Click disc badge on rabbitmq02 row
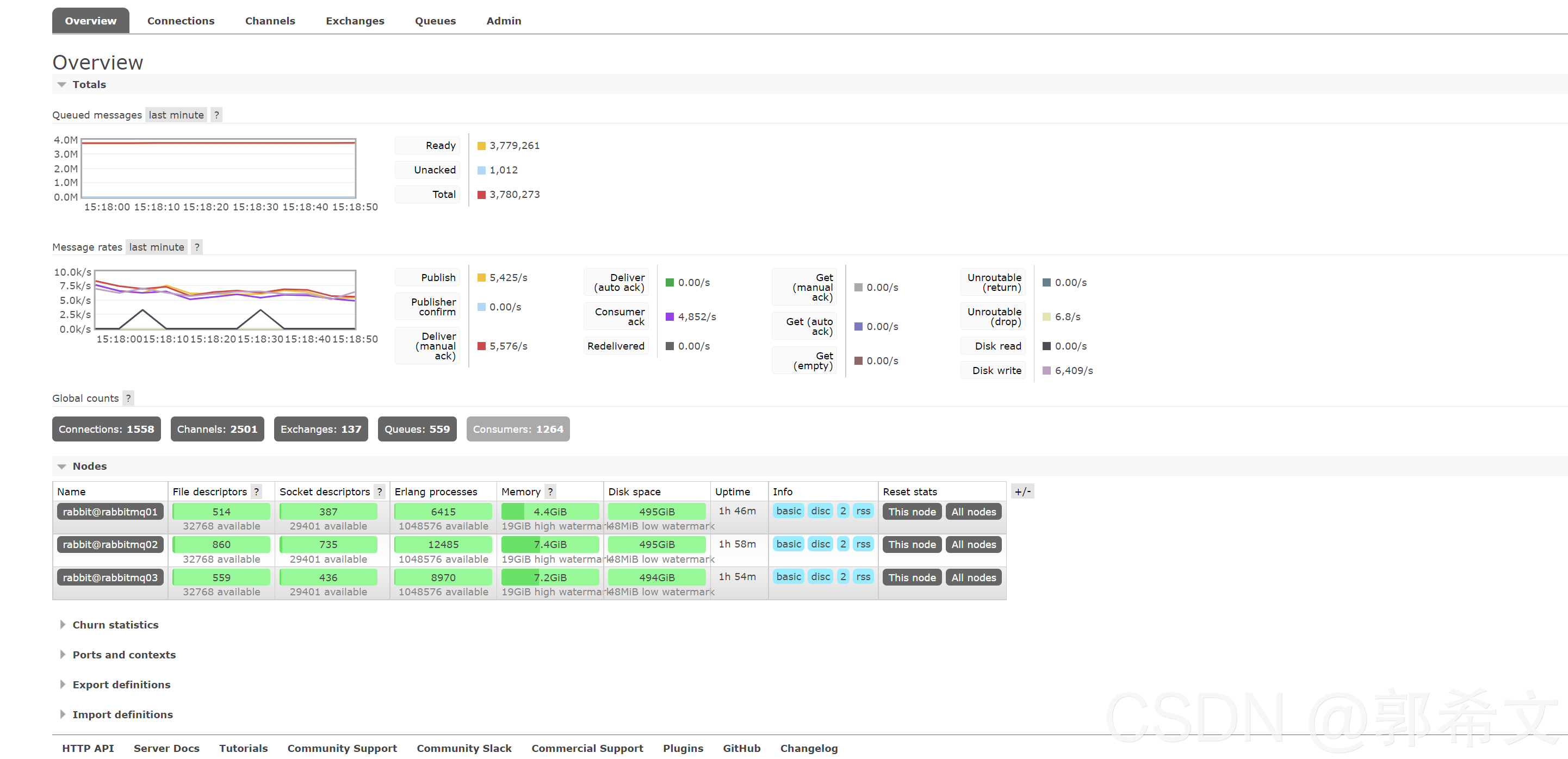The image size is (1568, 759). pos(820,544)
